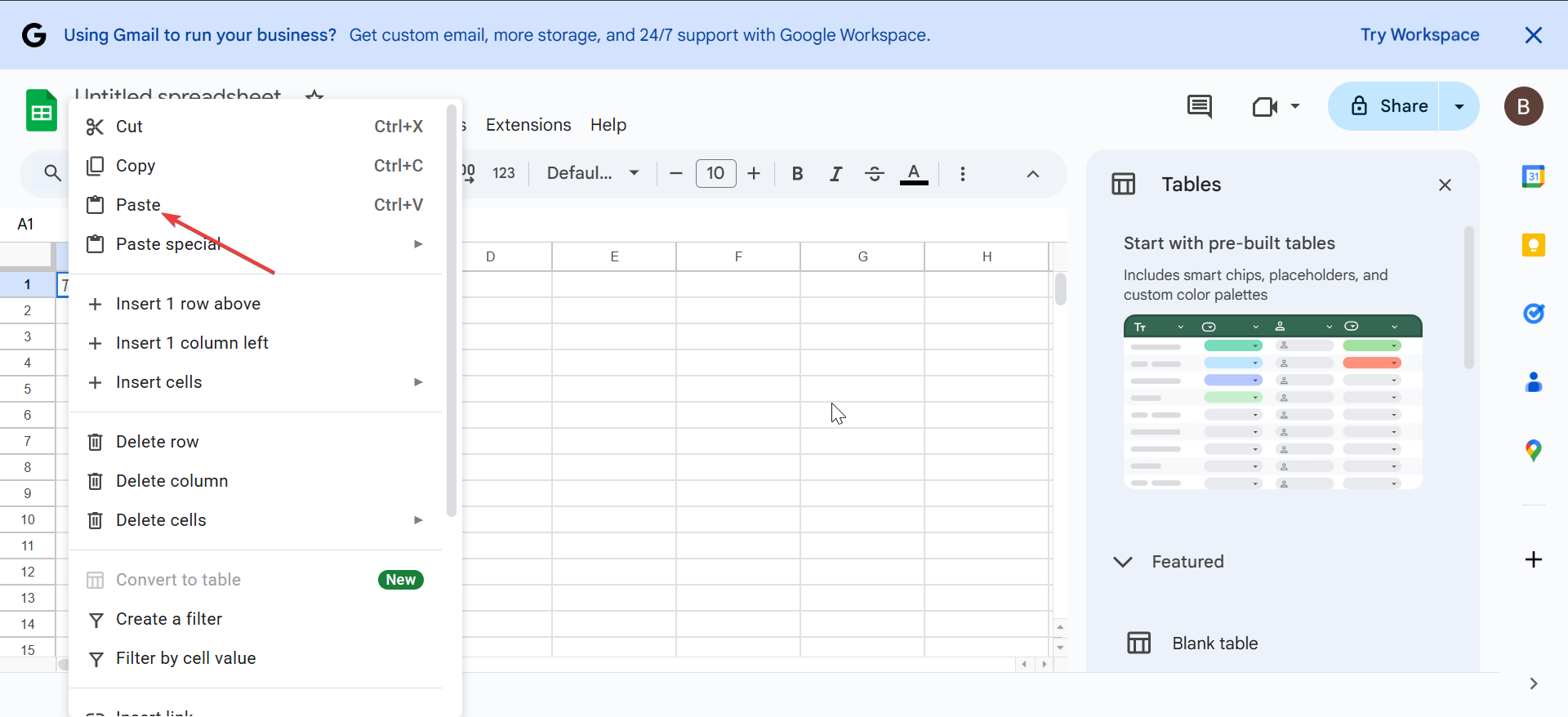1568x717 pixels.
Task: Dismiss the Google Workspace promo banner
Action: click(x=1534, y=35)
